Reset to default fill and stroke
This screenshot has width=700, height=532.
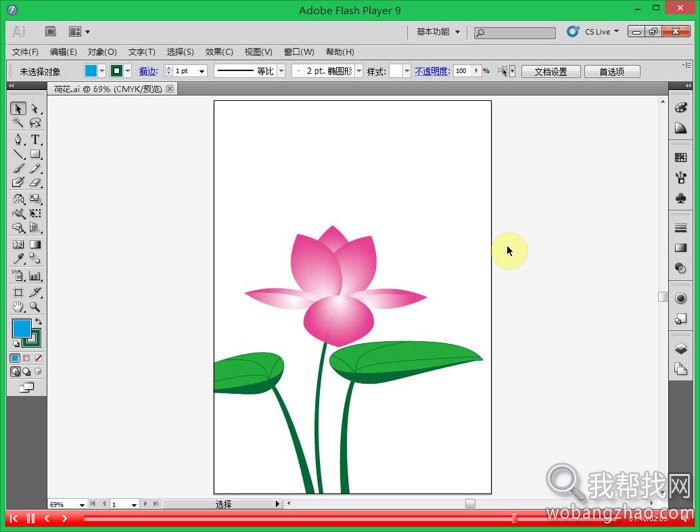(x=15, y=344)
